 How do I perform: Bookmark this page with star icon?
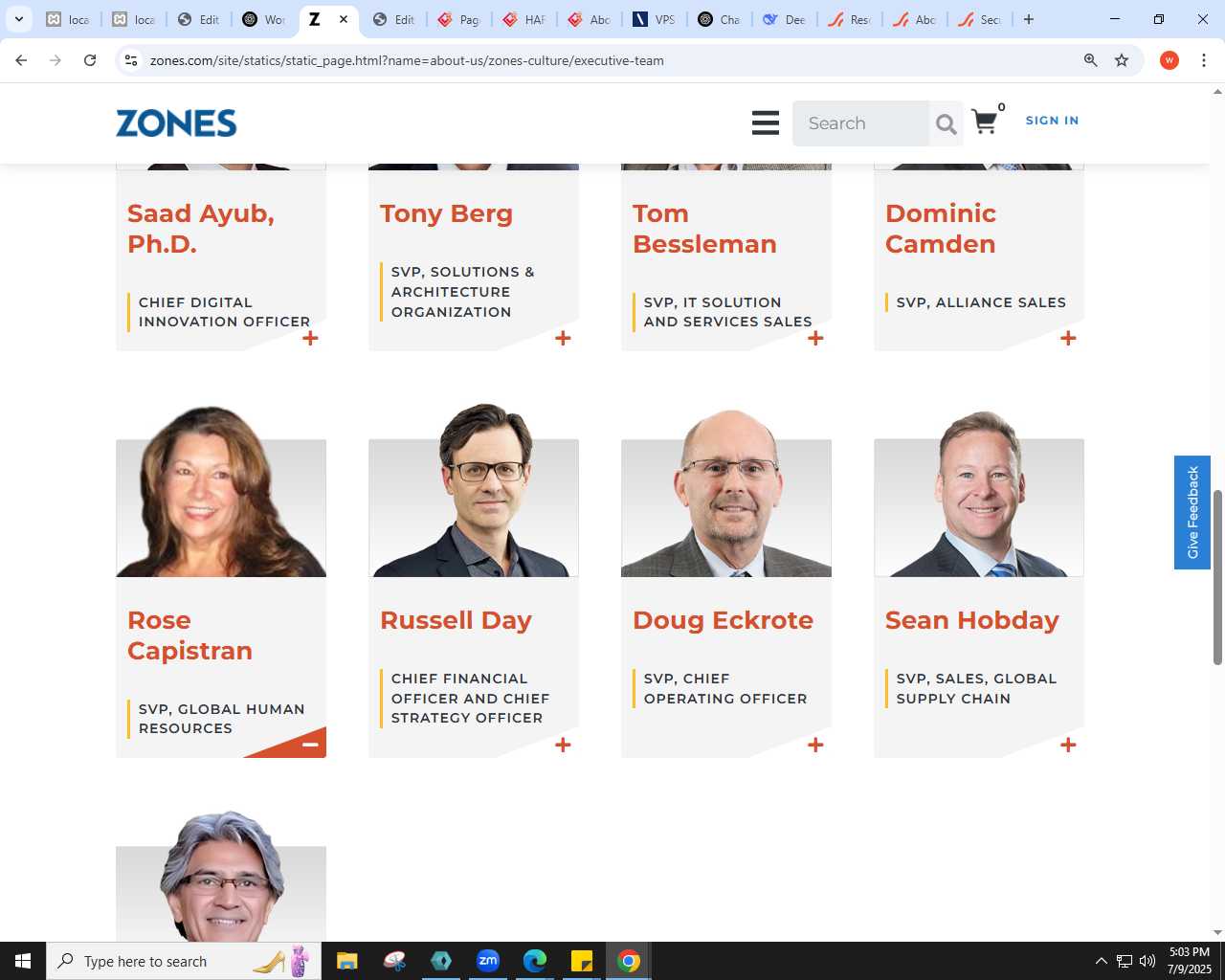(1122, 60)
